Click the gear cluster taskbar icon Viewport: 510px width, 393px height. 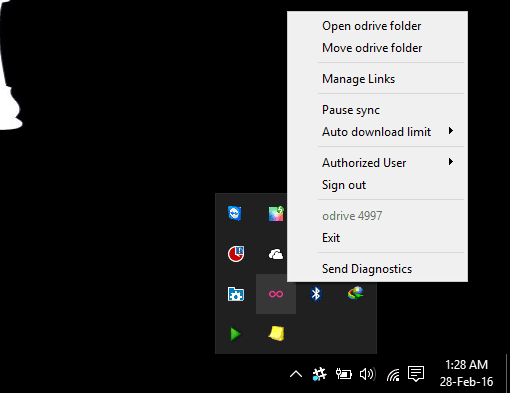[319, 374]
